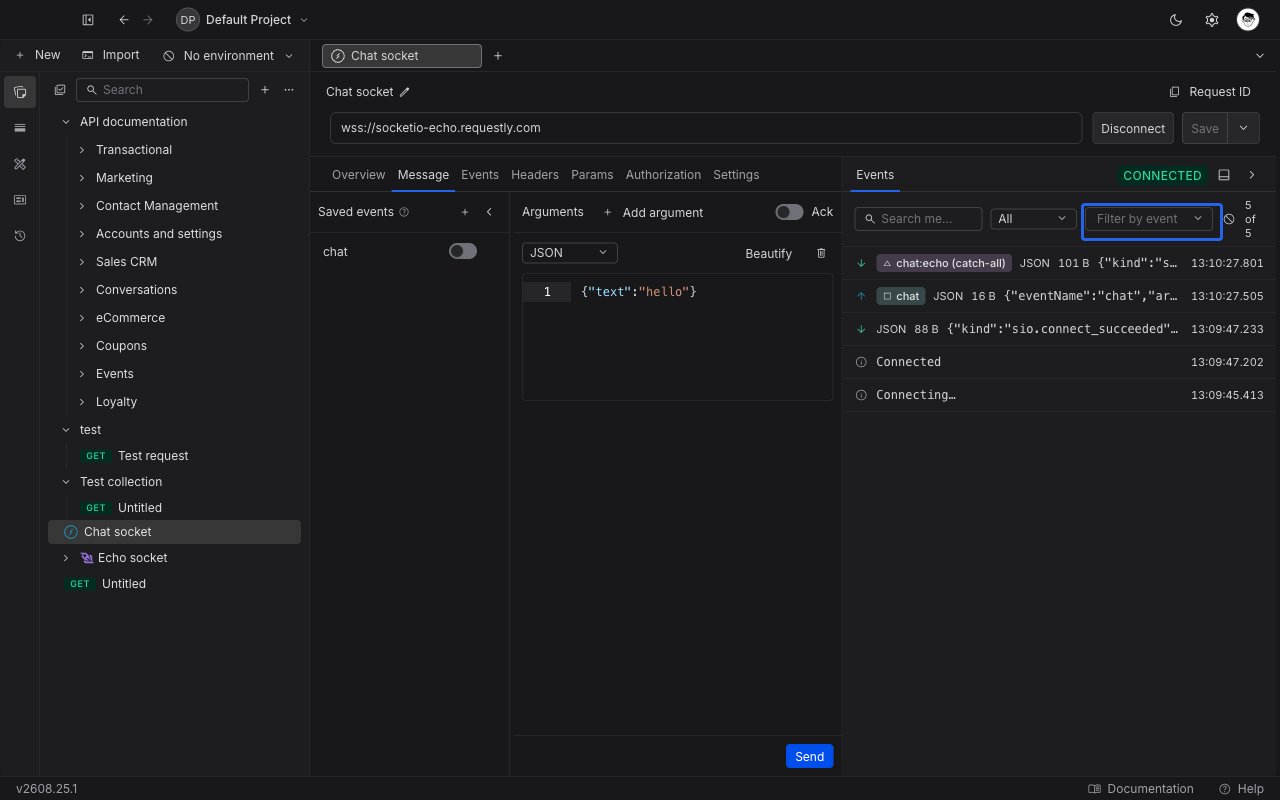
Task: Click the Saved events help icon
Action: coord(404,212)
